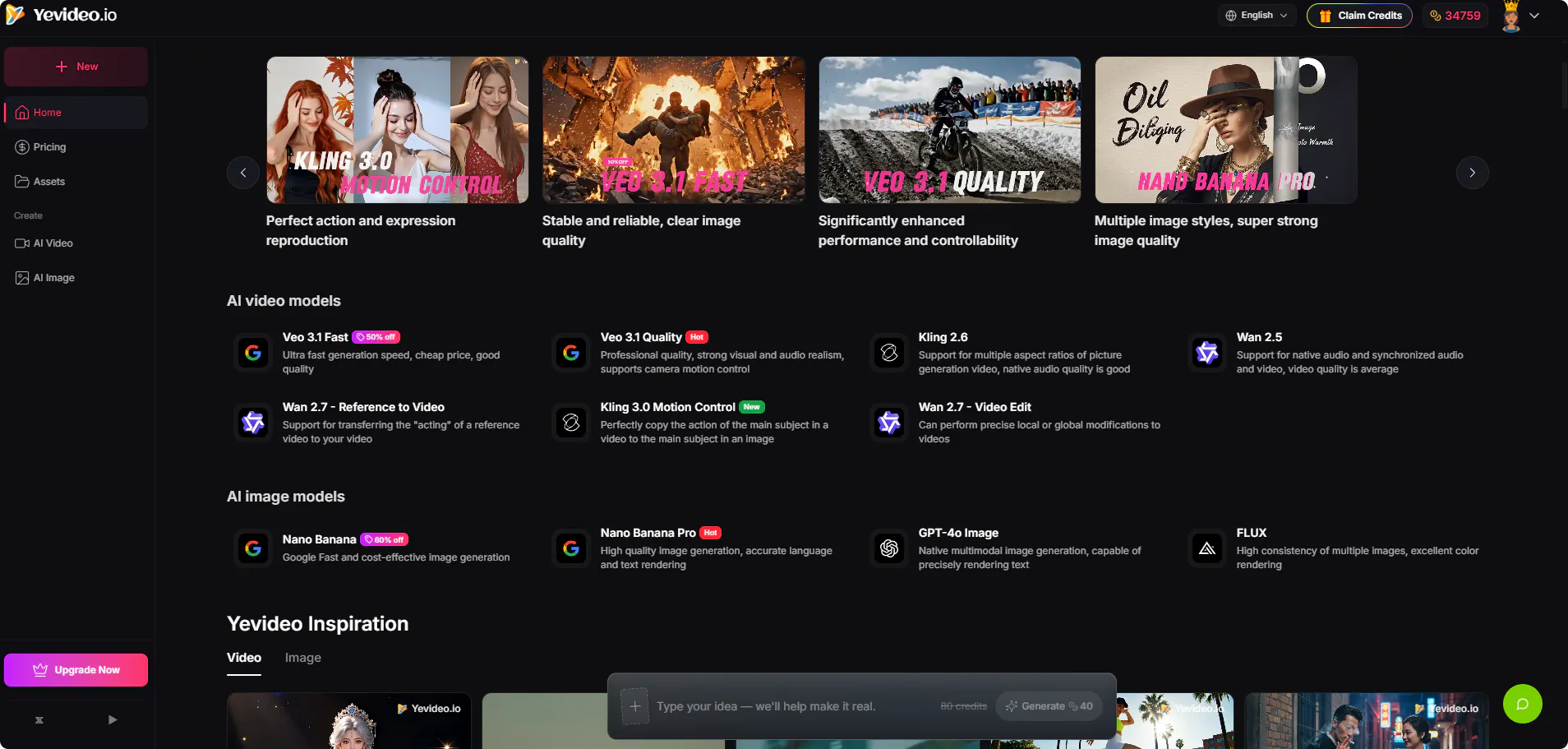Expand the account menu chevron
This screenshot has width=1568, height=749.
[1534, 16]
